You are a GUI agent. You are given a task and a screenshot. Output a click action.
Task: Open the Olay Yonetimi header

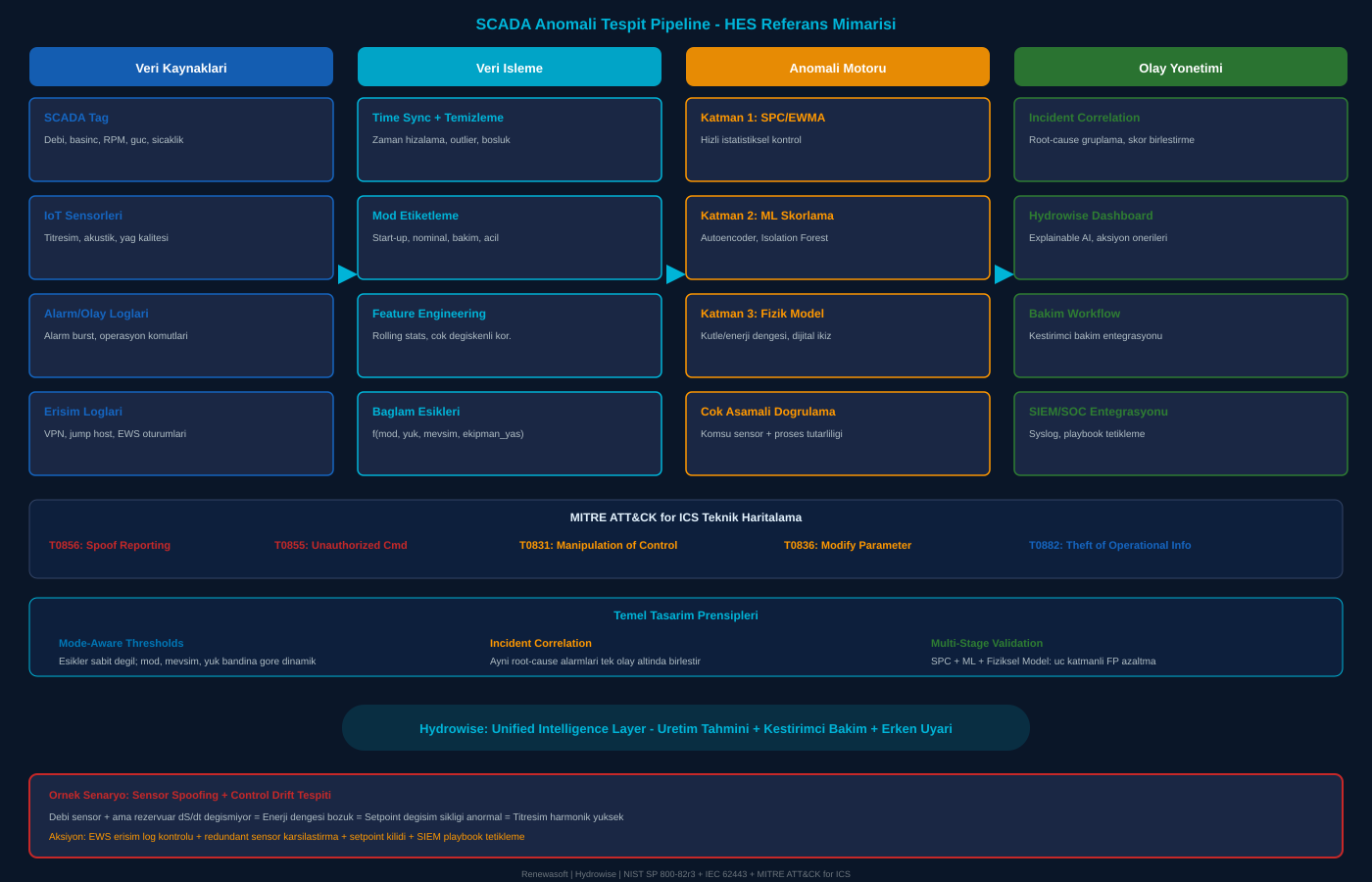[x=1181, y=68]
